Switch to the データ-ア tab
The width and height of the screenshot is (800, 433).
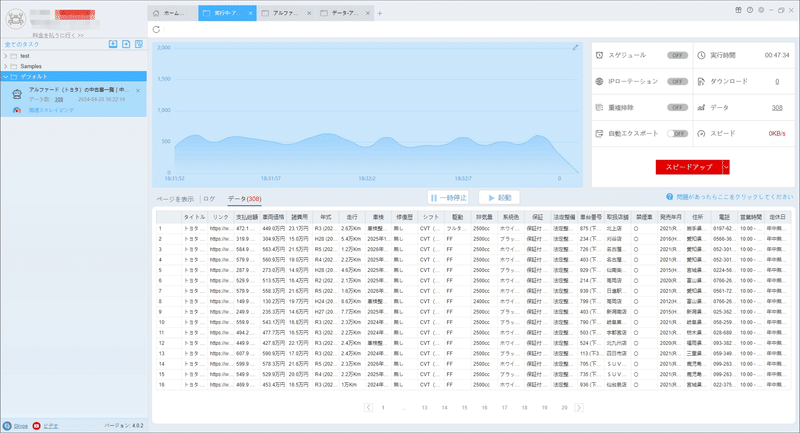click(345, 13)
